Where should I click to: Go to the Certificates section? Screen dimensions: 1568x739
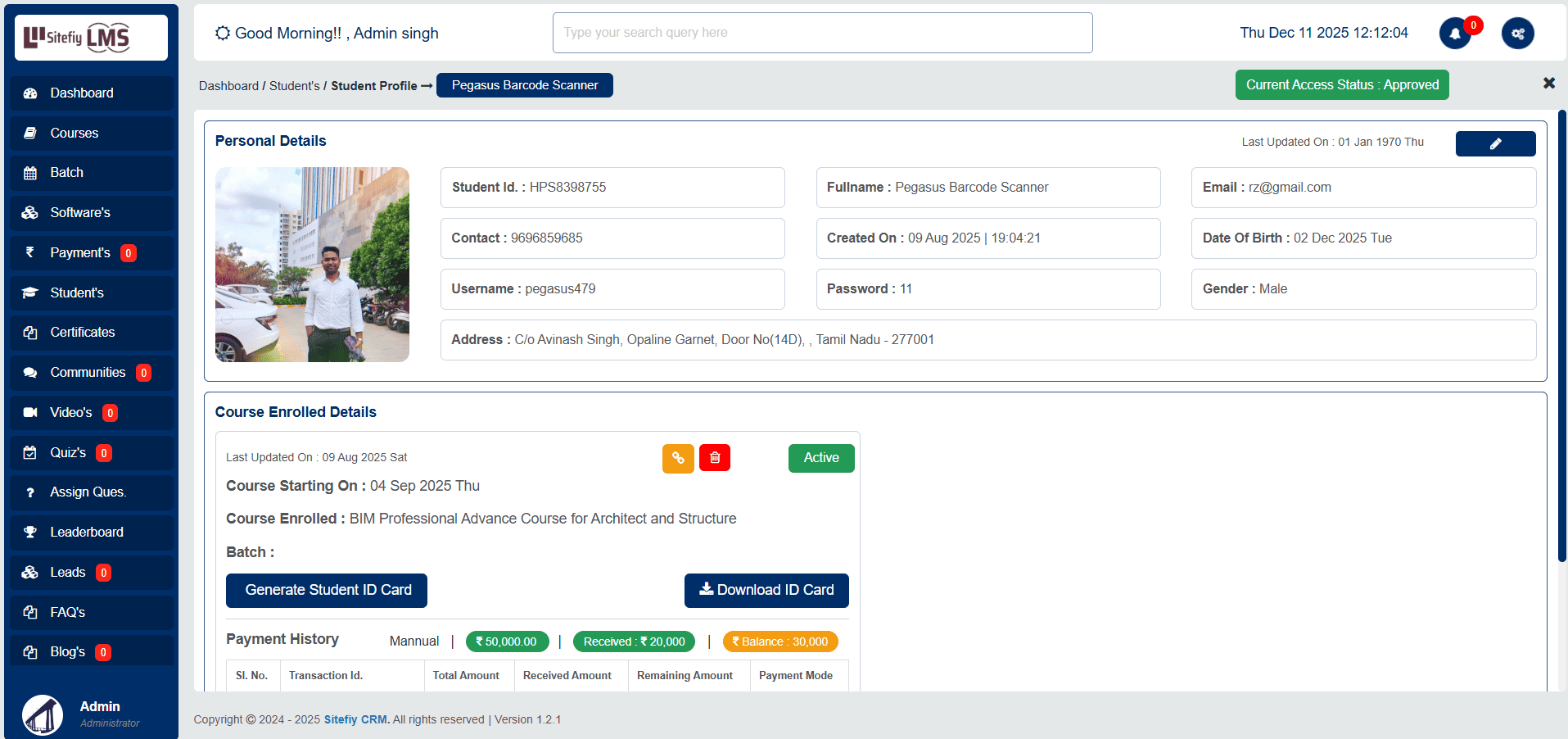[82, 333]
